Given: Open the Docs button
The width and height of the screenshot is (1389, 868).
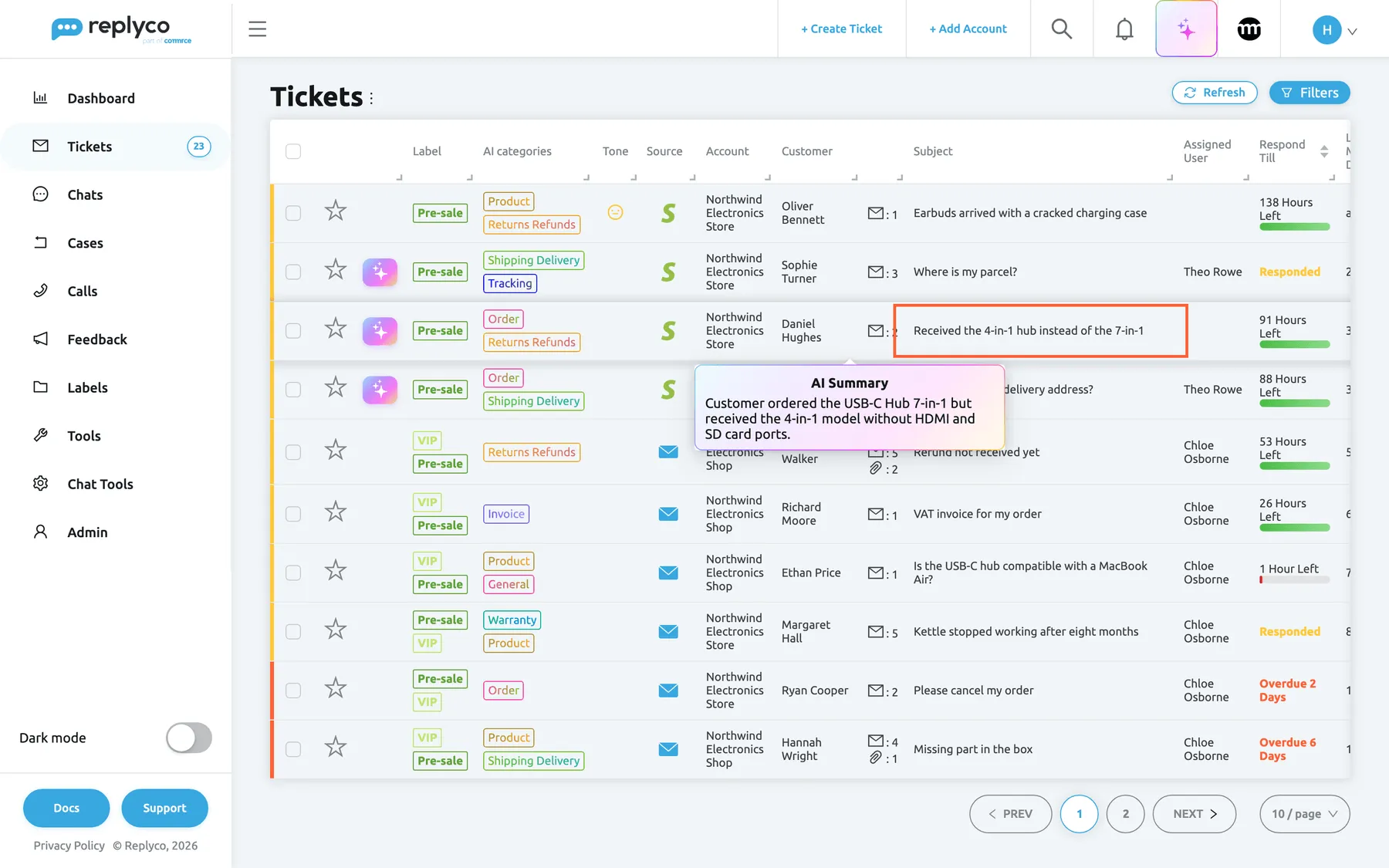Looking at the screenshot, I should click(x=66, y=808).
